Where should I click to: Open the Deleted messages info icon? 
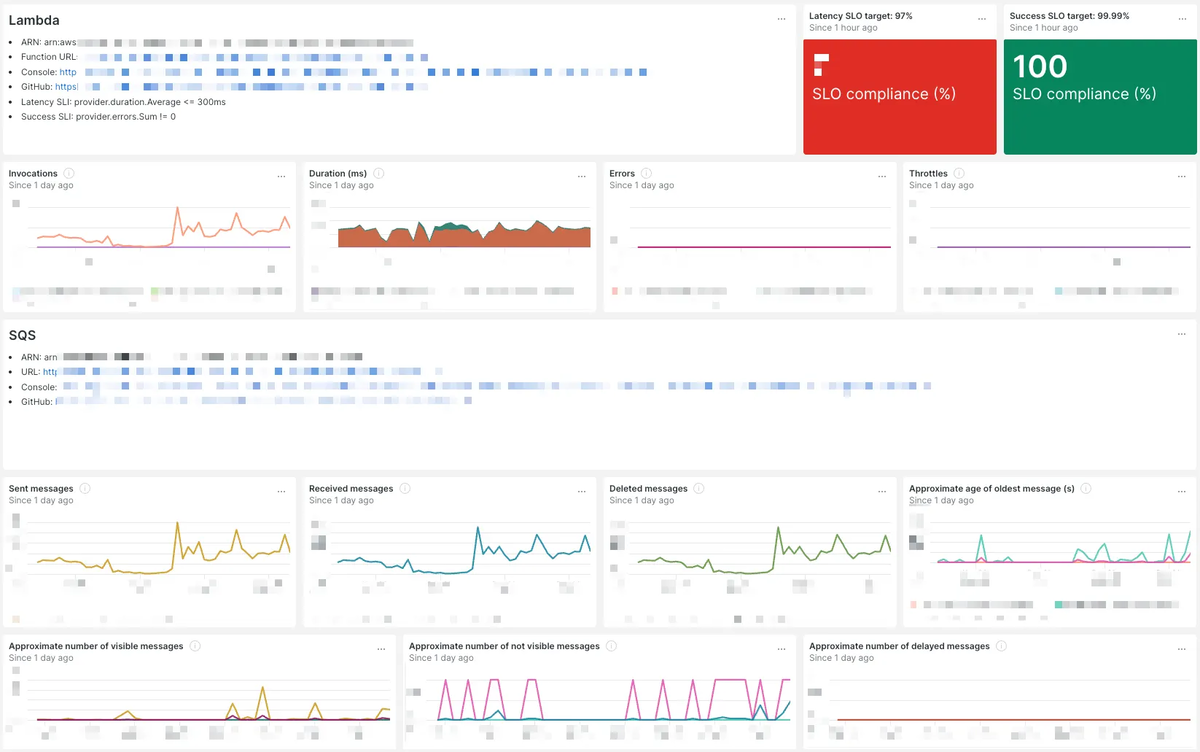697,488
